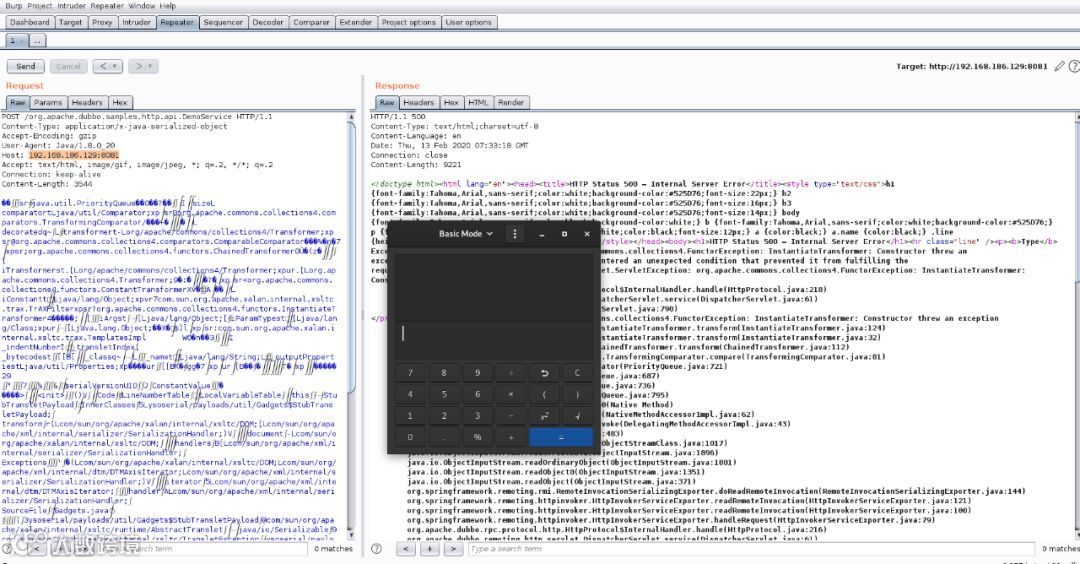Click the calculator digit 7
Image resolution: width=1080 pixels, height=564 pixels.
[411, 373]
